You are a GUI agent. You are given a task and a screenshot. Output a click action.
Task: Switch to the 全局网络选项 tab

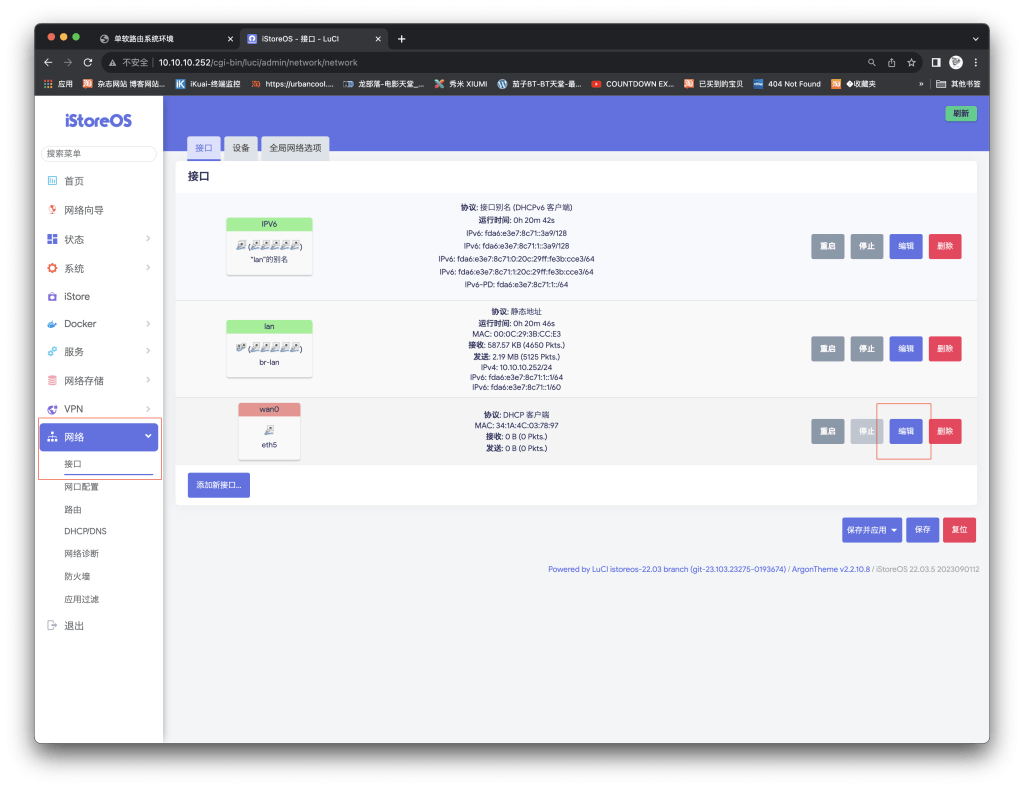coord(295,147)
